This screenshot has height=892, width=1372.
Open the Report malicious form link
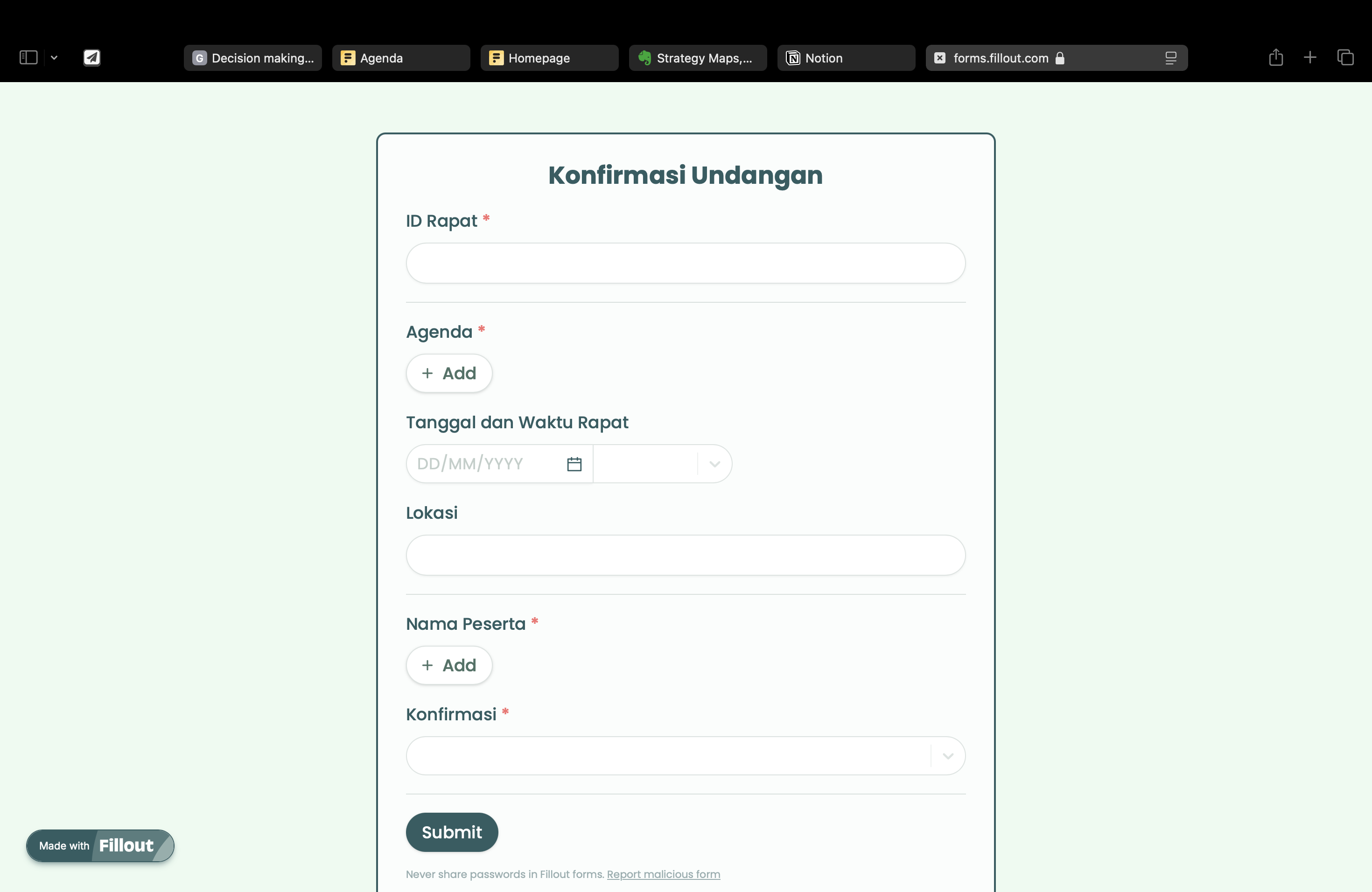[x=664, y=874]
